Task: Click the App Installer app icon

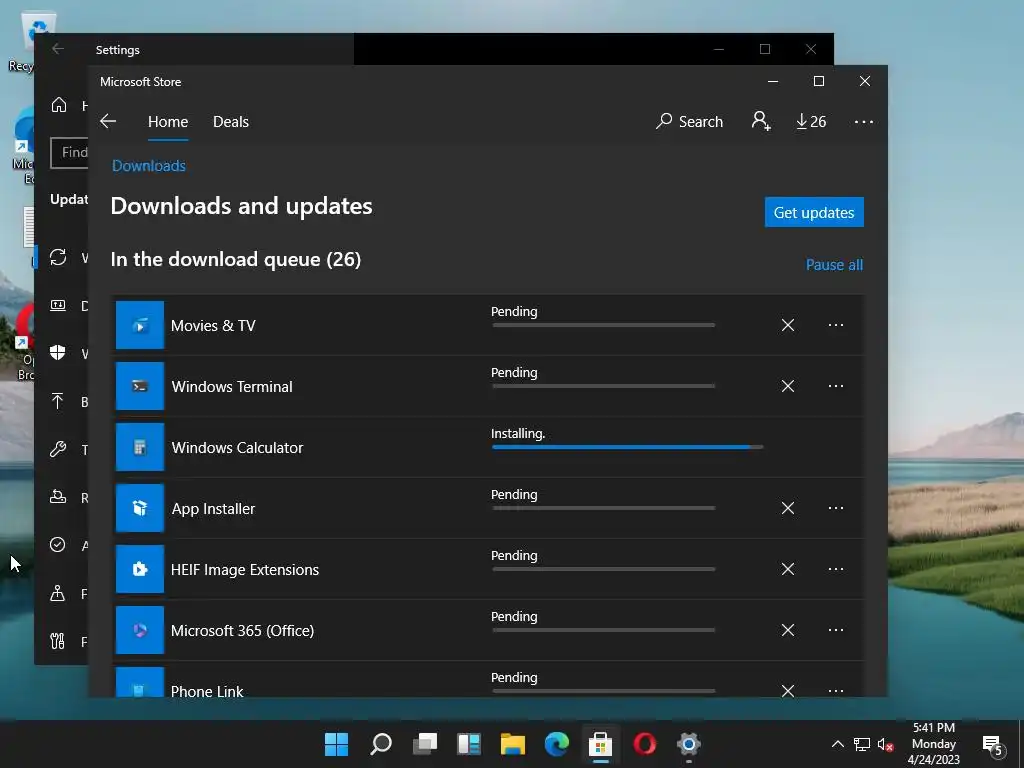Action: (x=140, y=508)
